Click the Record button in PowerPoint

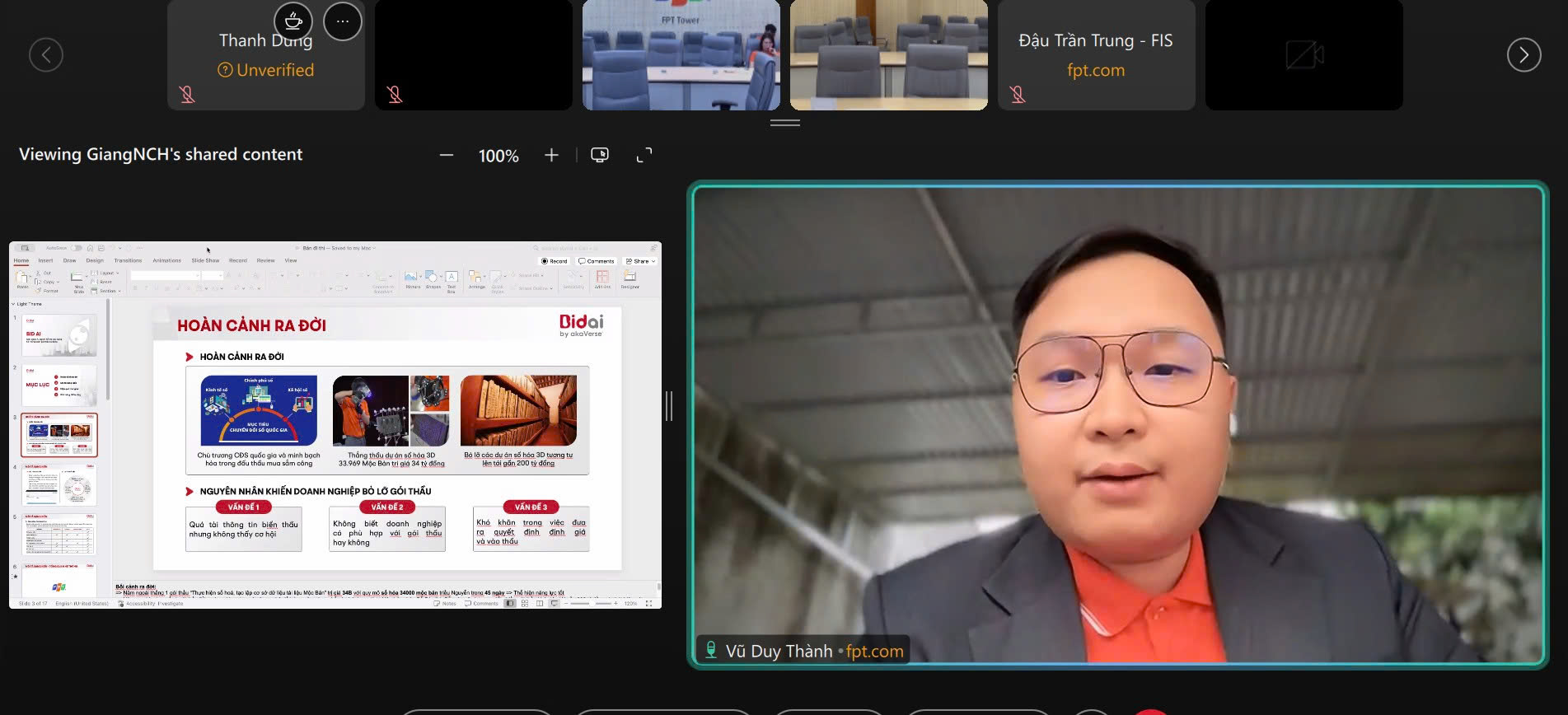(554, 261)
